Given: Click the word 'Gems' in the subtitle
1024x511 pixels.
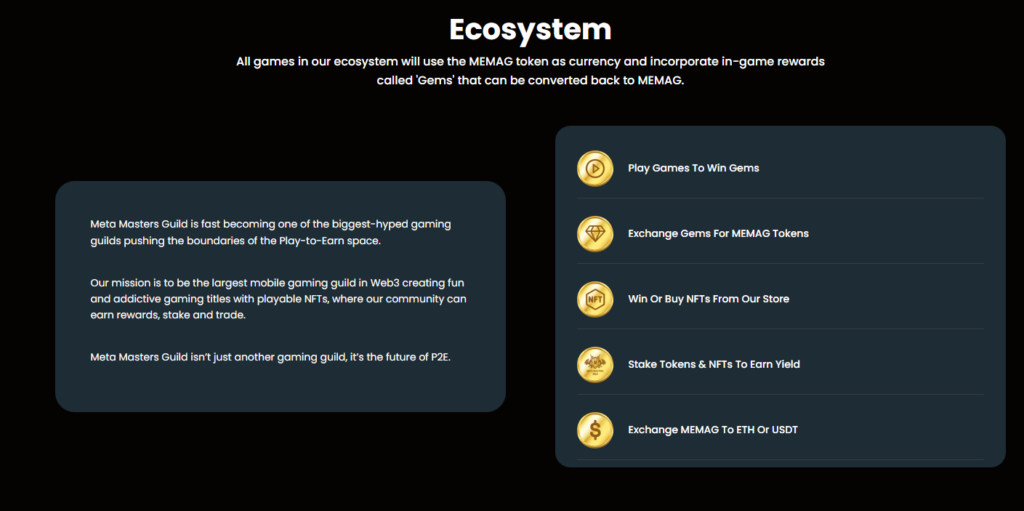Looking at the screenshot, I should tap(441, 81).
